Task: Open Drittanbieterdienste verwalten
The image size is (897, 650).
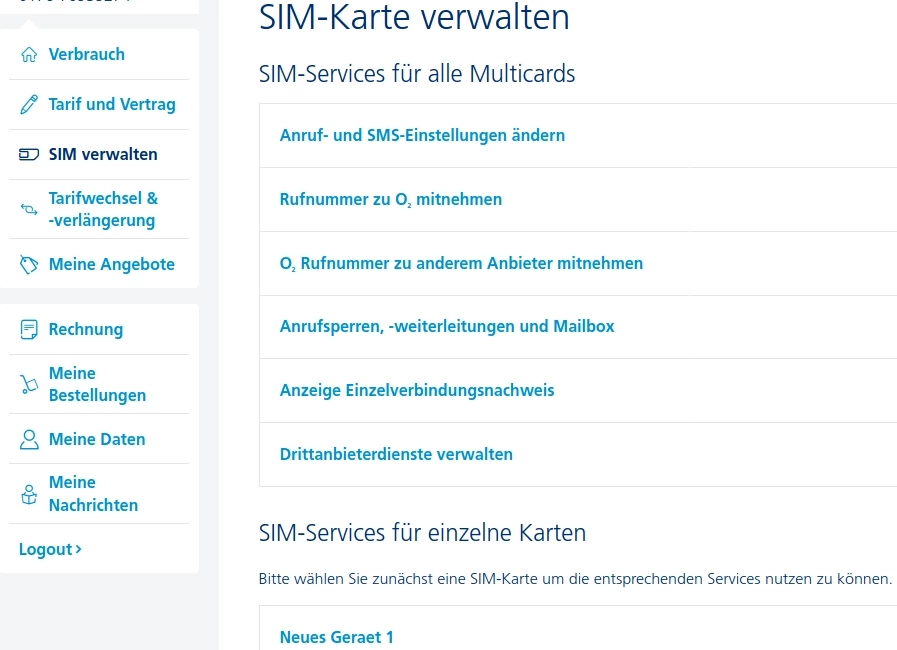Action: click(x=396, y=454)
